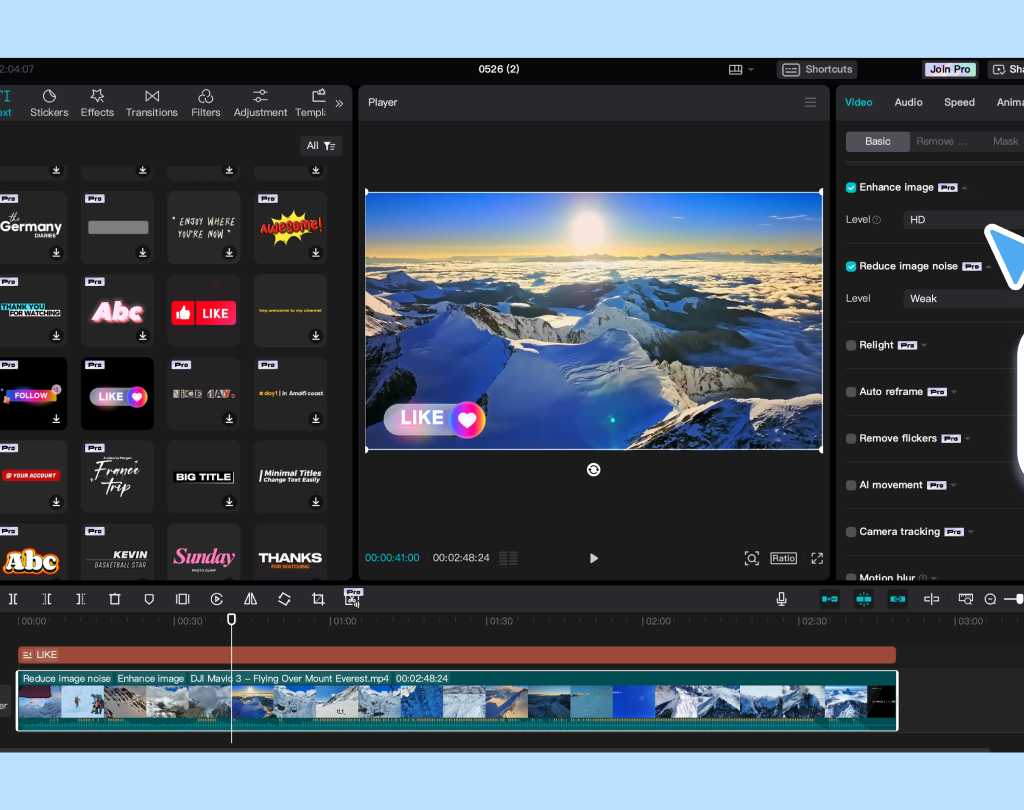Enter fullscreen preview in player
This screenshot has width=1024, height=810.
coord(817,559)
